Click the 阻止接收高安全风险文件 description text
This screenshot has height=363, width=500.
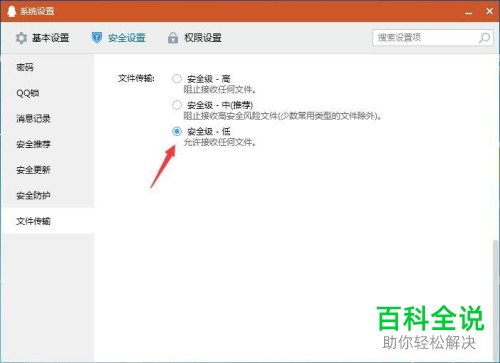[x=283, y=116]
